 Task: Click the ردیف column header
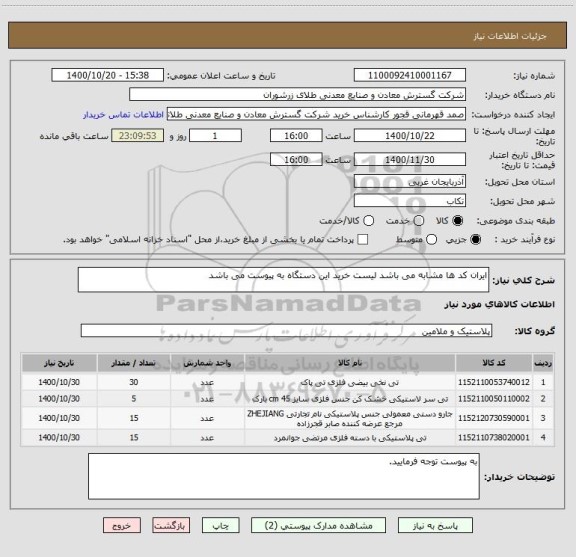(543, 363)
